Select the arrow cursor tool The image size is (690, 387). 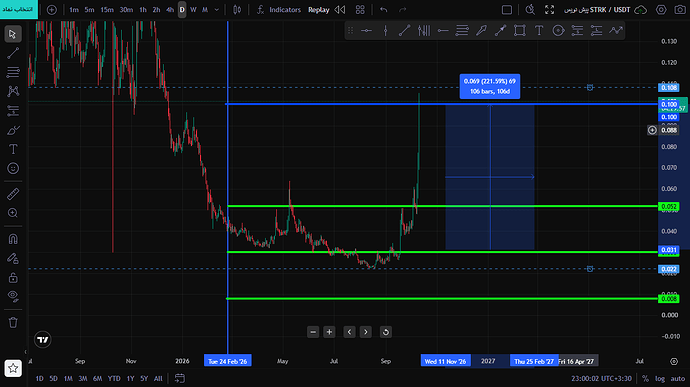pyautogui.click(x=13, y=34)
